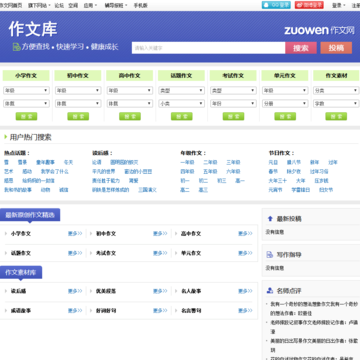Click 更多 link beside 名人故事
The image size is (360, 360).
pos(245,291)
